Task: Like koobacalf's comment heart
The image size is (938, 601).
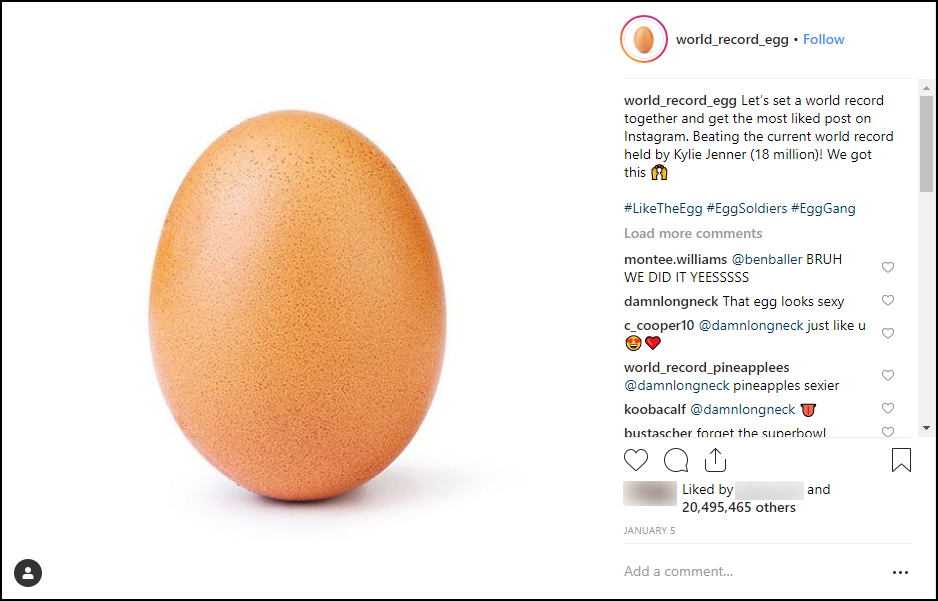Action: (888, 408)
